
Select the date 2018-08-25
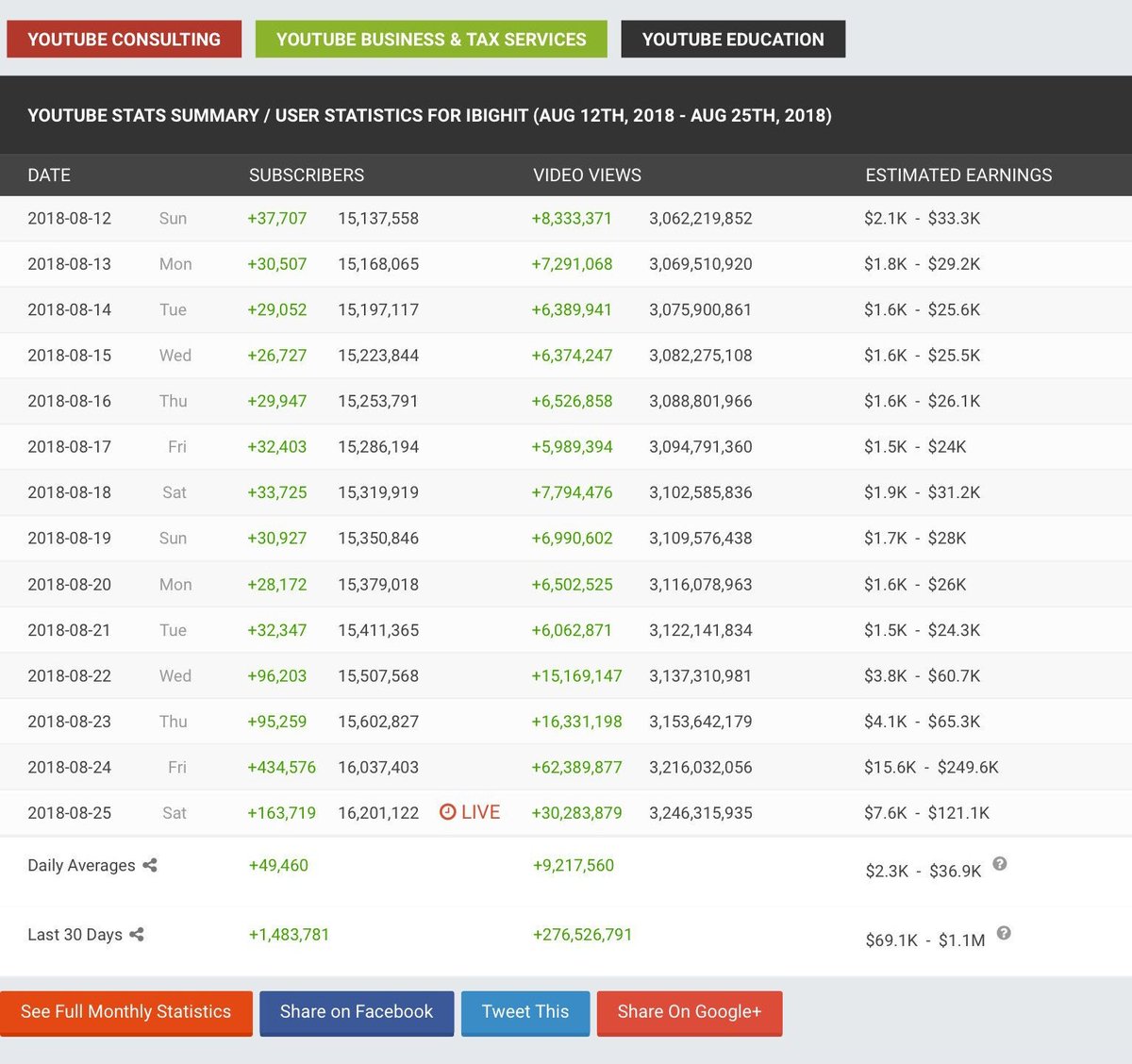[69, 813]
